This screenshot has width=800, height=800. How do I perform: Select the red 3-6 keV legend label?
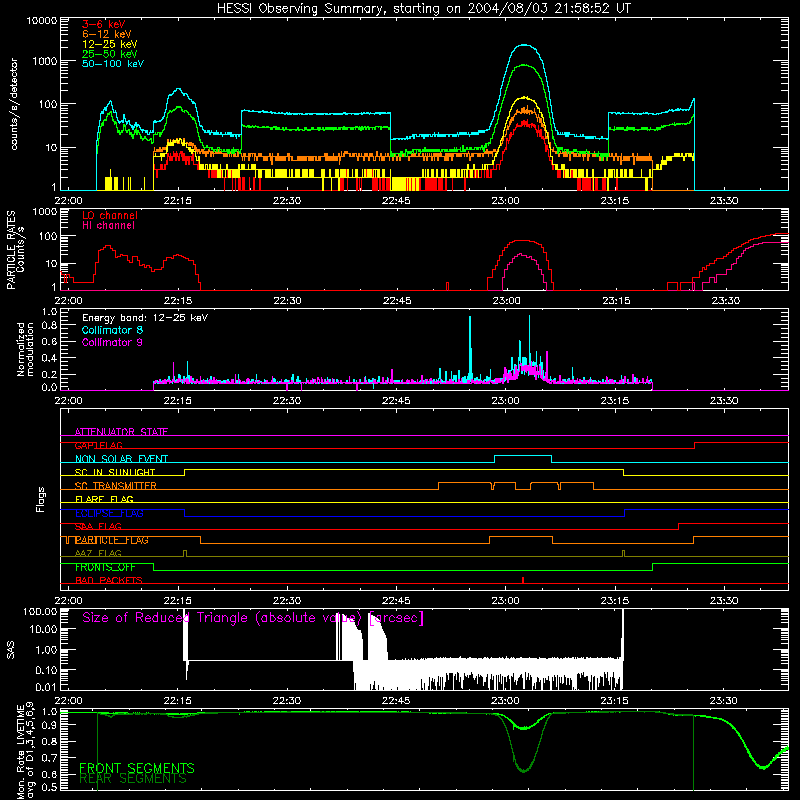[x=104, y=24]
